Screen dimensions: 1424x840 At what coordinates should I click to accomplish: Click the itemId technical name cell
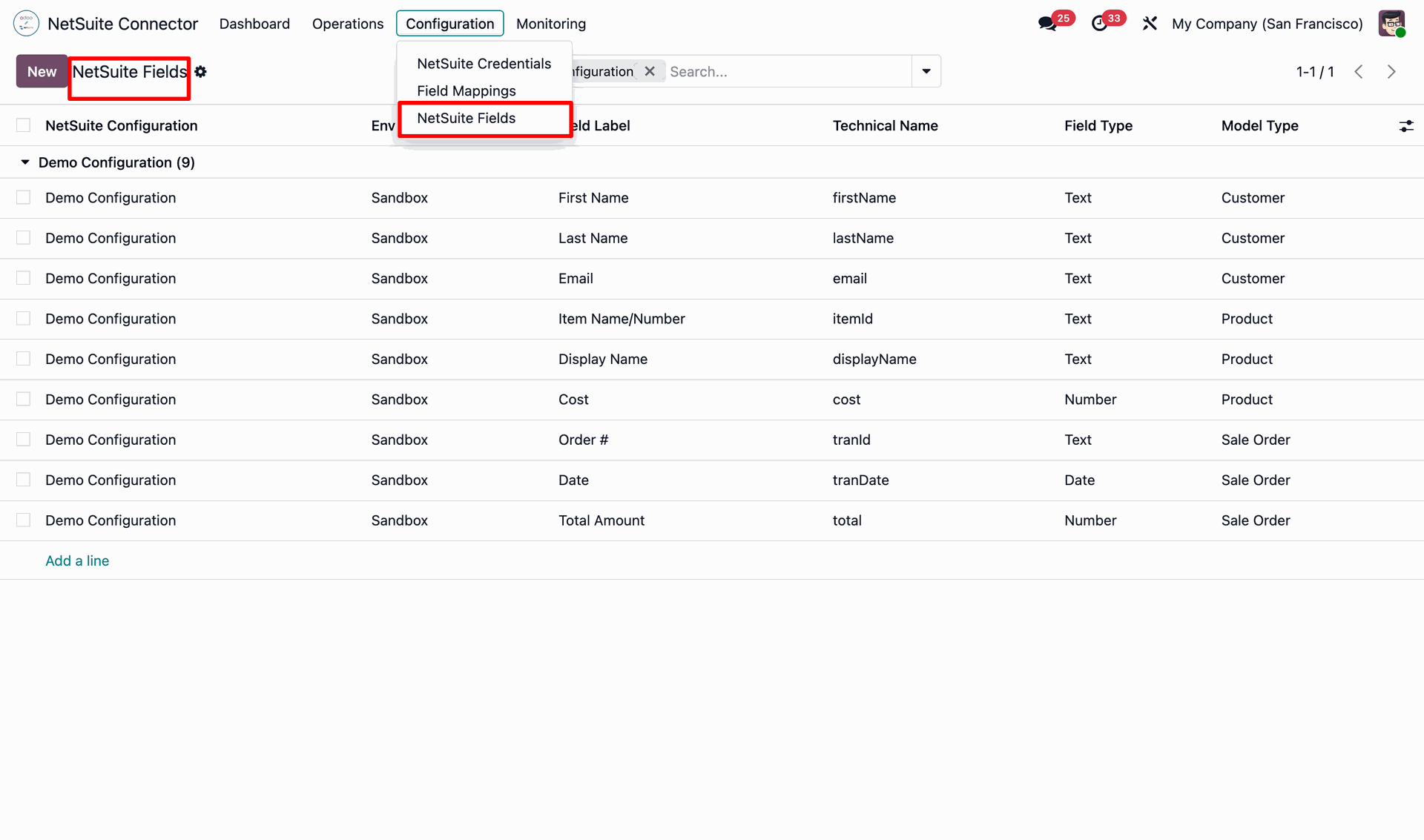tap(853, 319)
